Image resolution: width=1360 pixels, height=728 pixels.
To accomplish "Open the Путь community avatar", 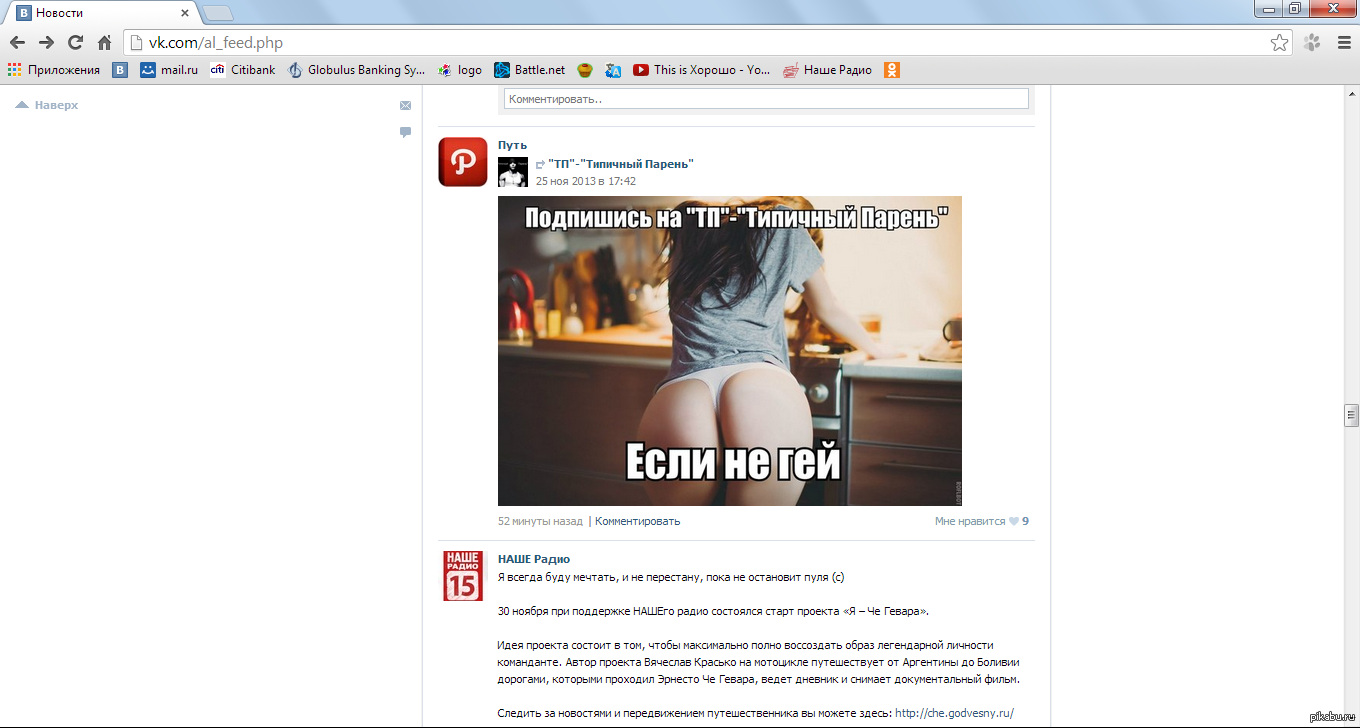I will pos(462,162).
